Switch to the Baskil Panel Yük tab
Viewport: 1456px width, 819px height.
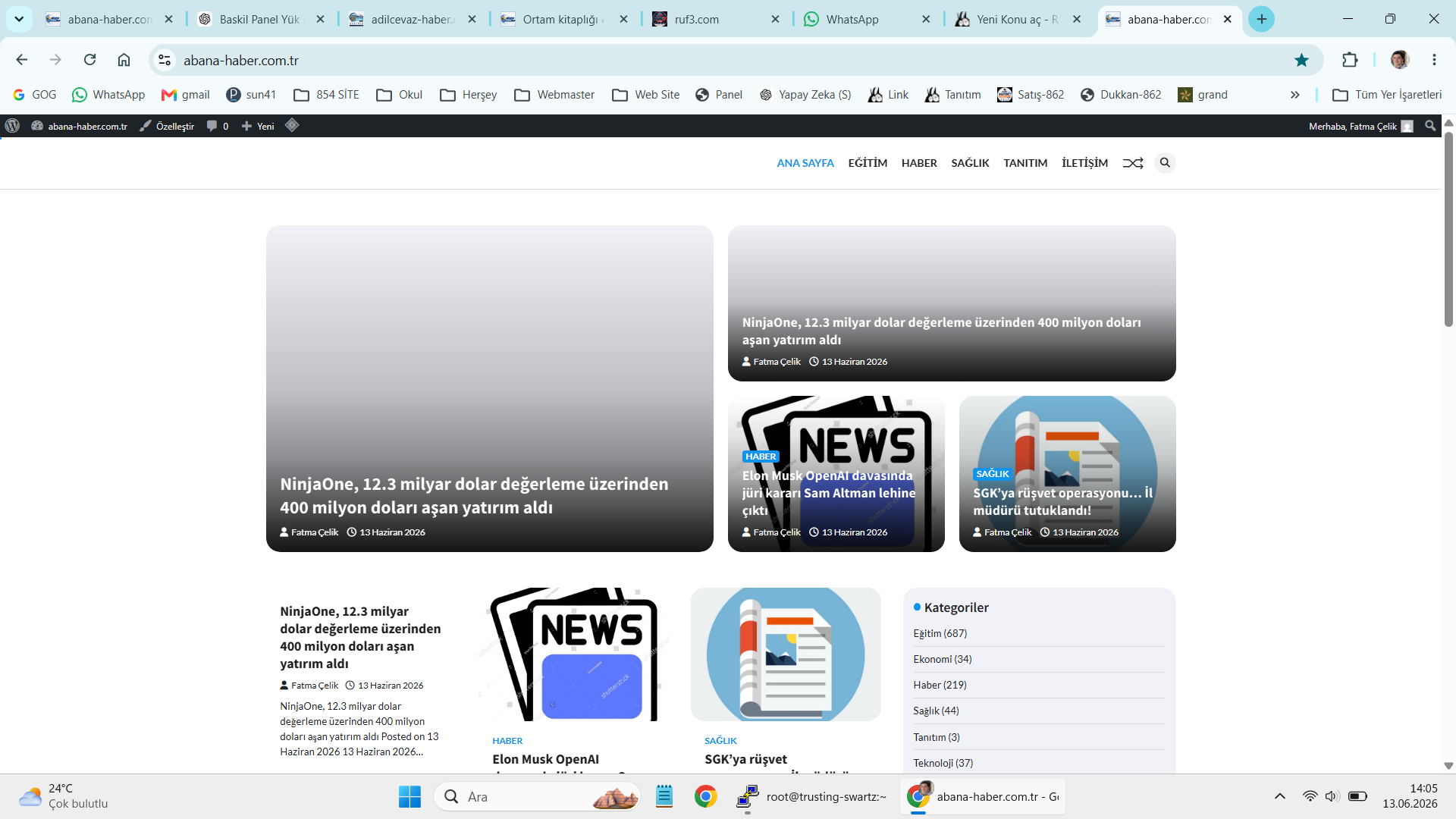(x=259, y=20)
